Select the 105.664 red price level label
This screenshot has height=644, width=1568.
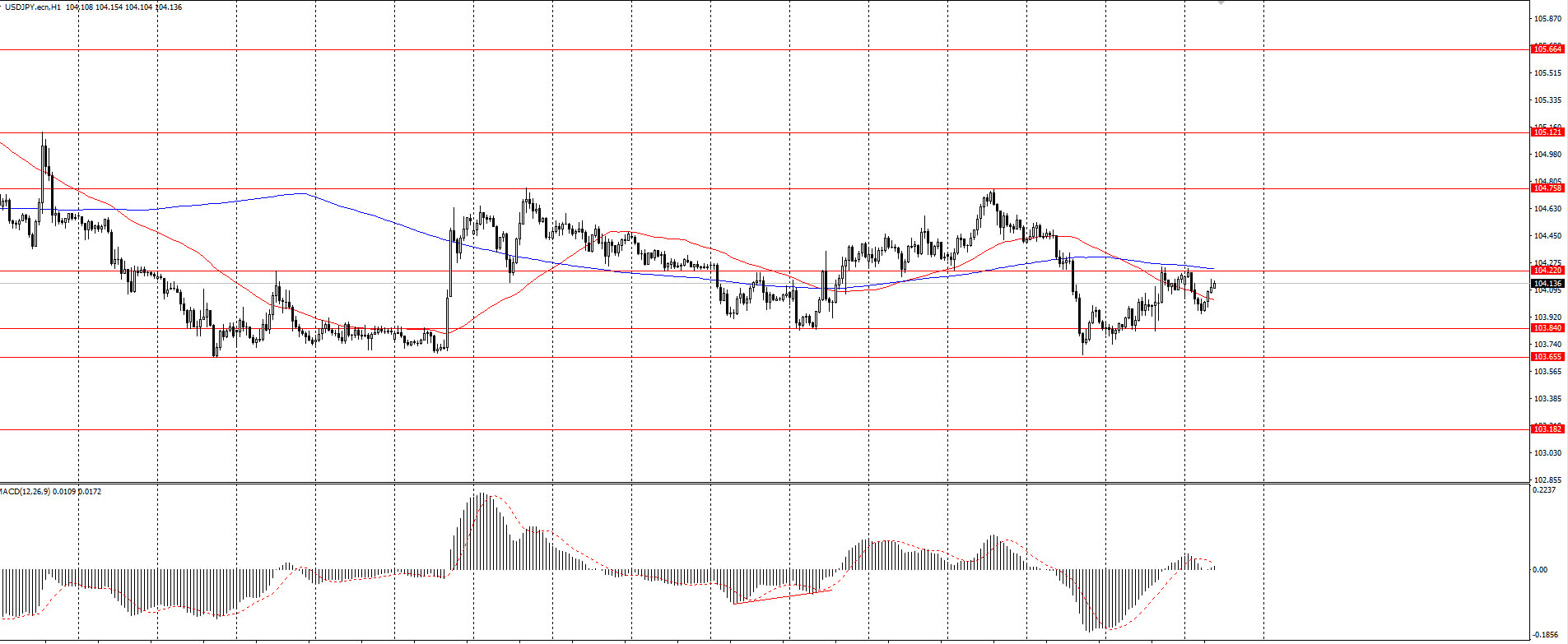1547,49
